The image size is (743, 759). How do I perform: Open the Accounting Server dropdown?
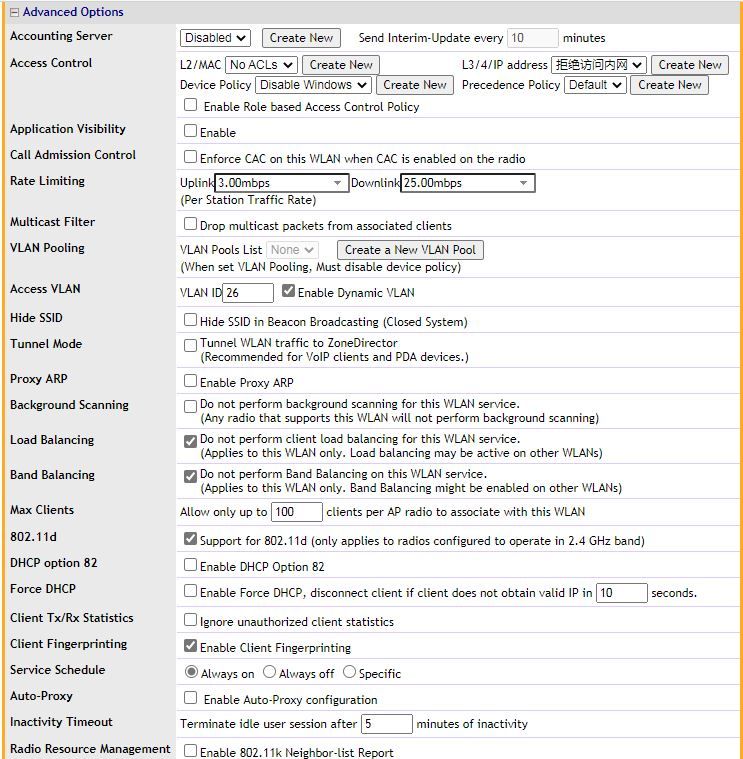pos(215,38)
